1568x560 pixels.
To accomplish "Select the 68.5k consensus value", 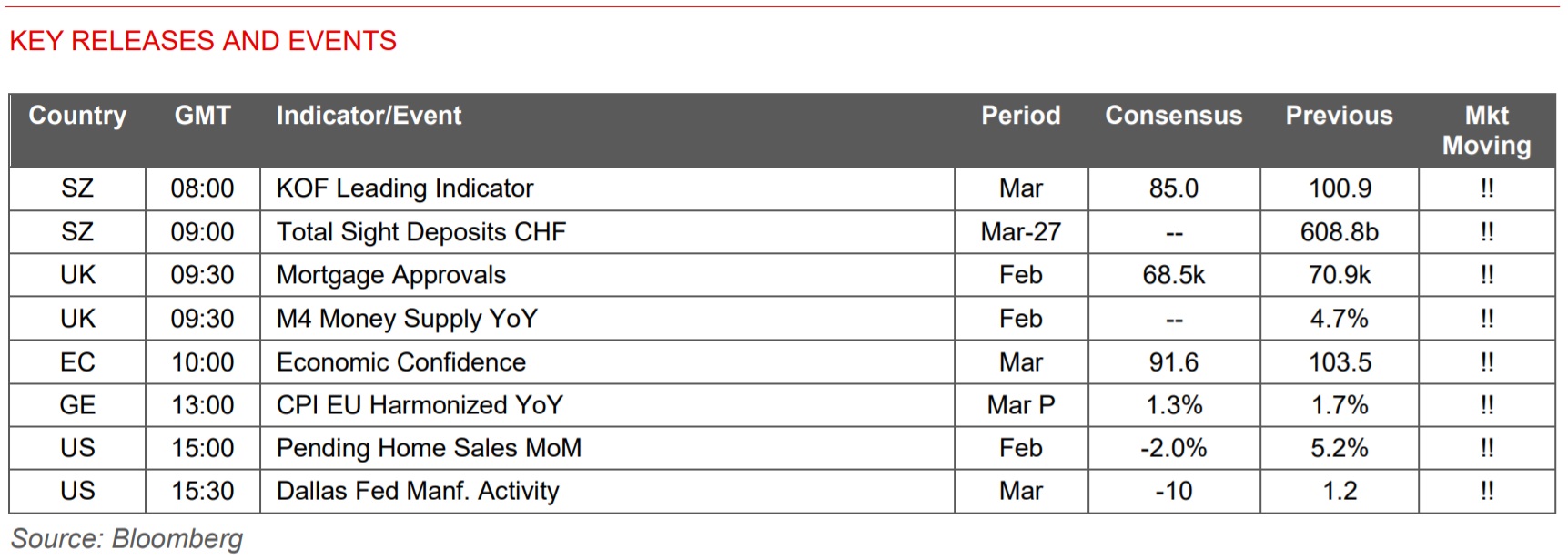I will coord(1173,275).
